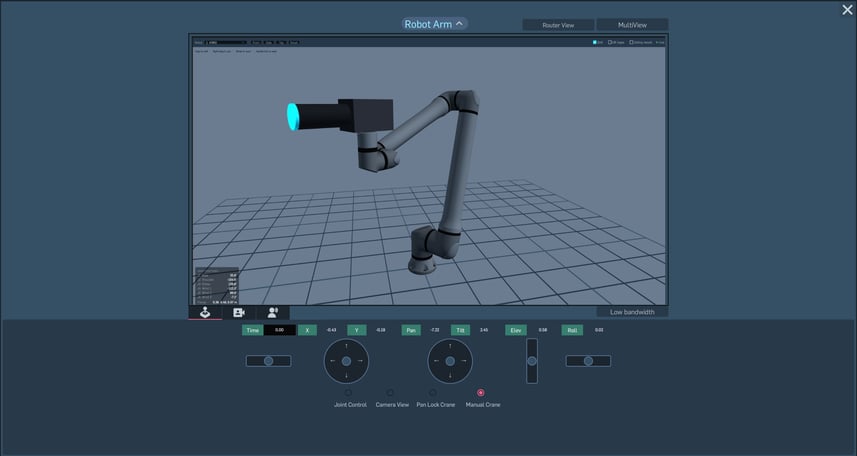Click the green X axis button

click(307, 330)
